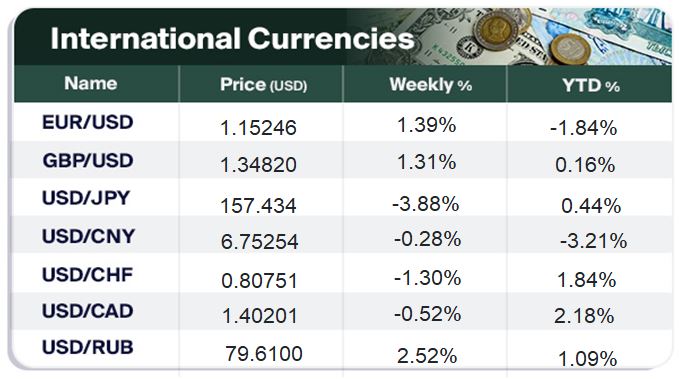Open the USD/CHF row label
The width and height of the screenshot is (679, 379).
(87, 275)
